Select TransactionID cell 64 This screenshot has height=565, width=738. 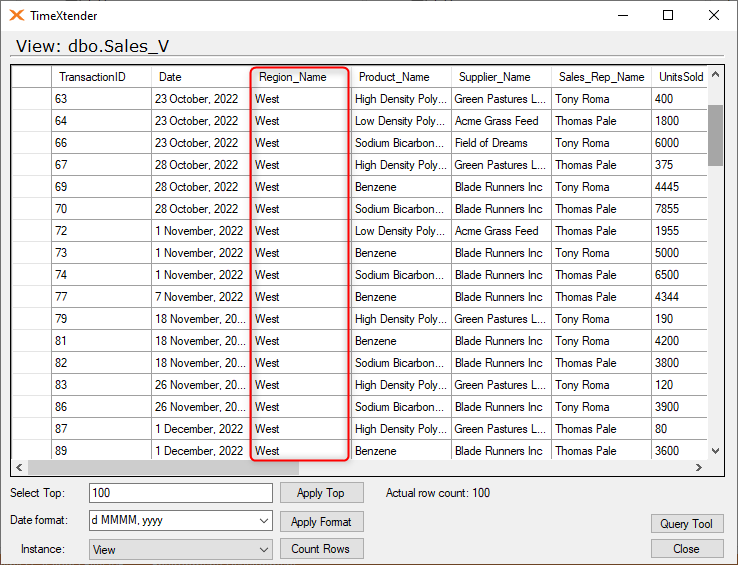(101, 121)
